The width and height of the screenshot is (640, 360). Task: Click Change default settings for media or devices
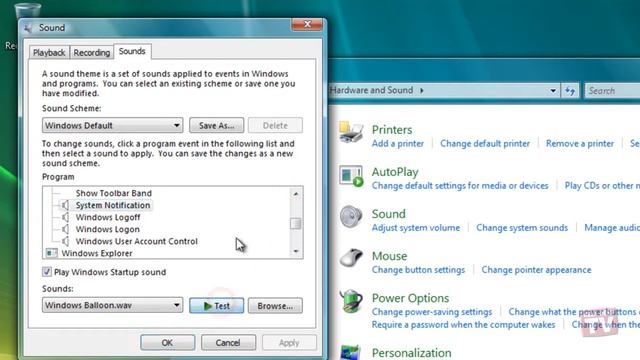point(460,186)
